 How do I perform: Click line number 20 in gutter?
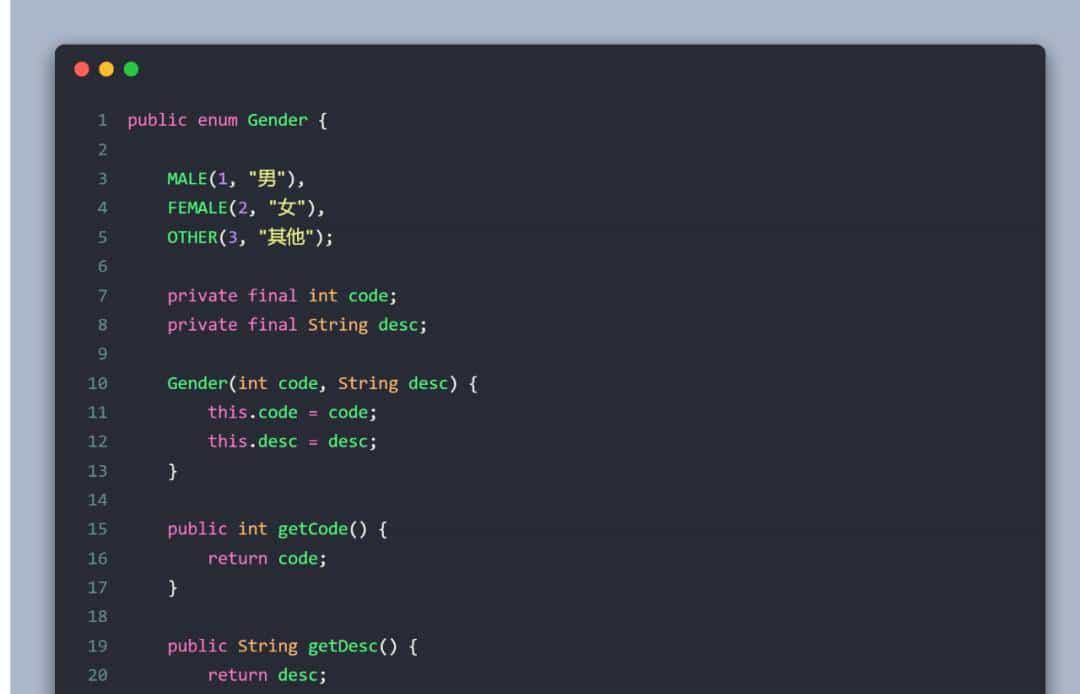(97, 676)
